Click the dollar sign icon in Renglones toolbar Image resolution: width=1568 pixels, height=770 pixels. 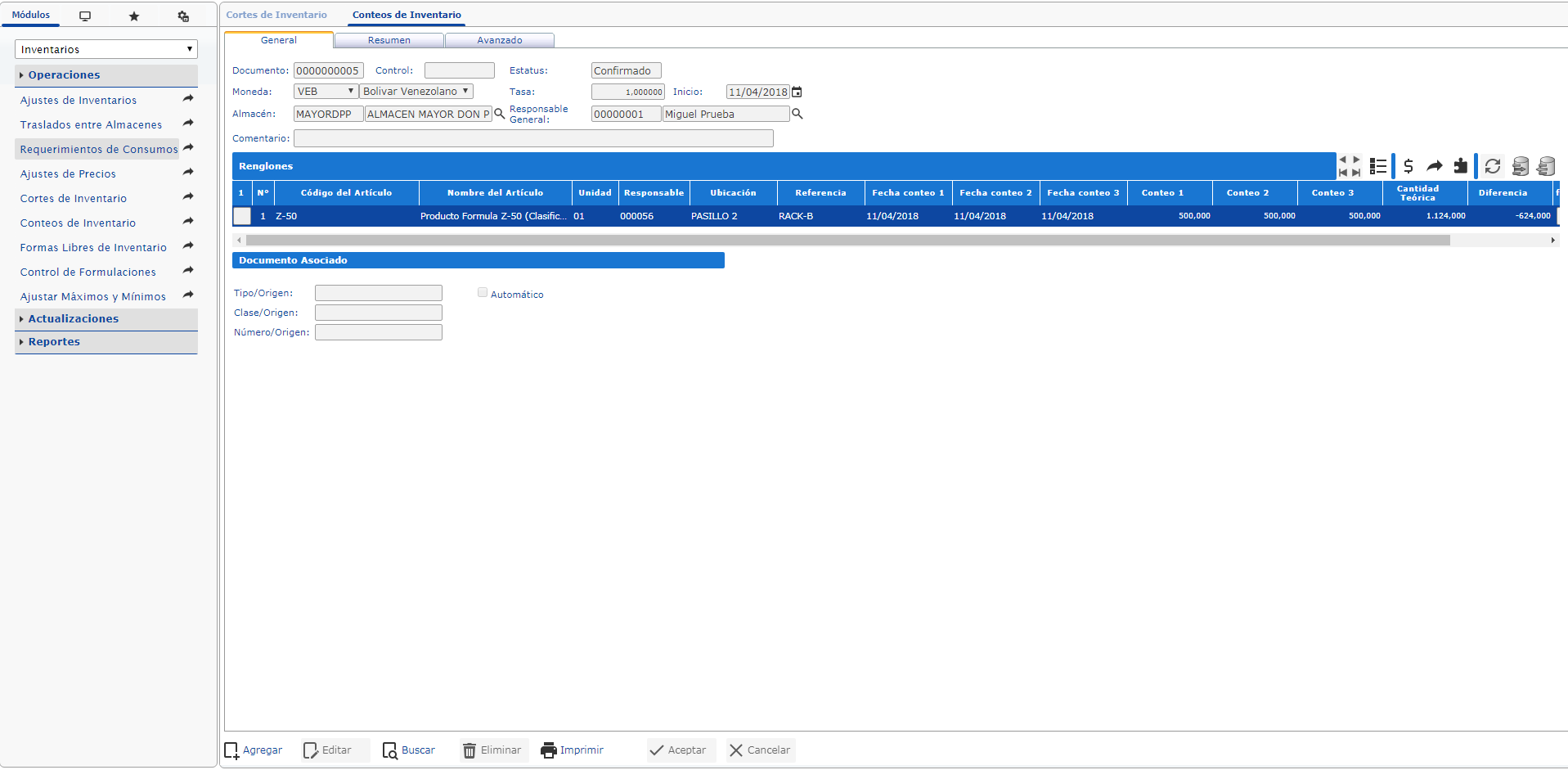1409,166
